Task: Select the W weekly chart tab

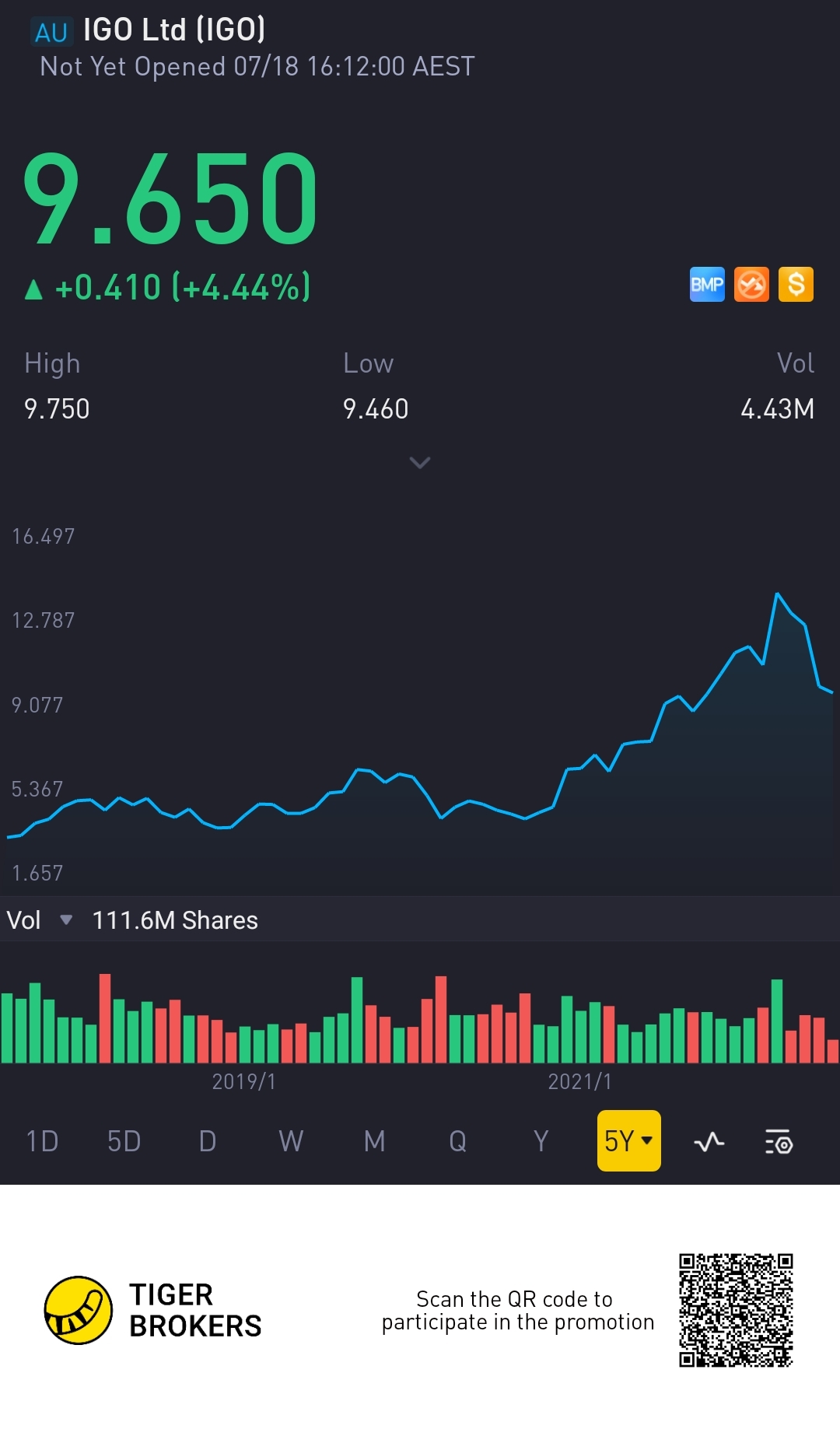Action: pyautogui.click(x=291, y=1141)
